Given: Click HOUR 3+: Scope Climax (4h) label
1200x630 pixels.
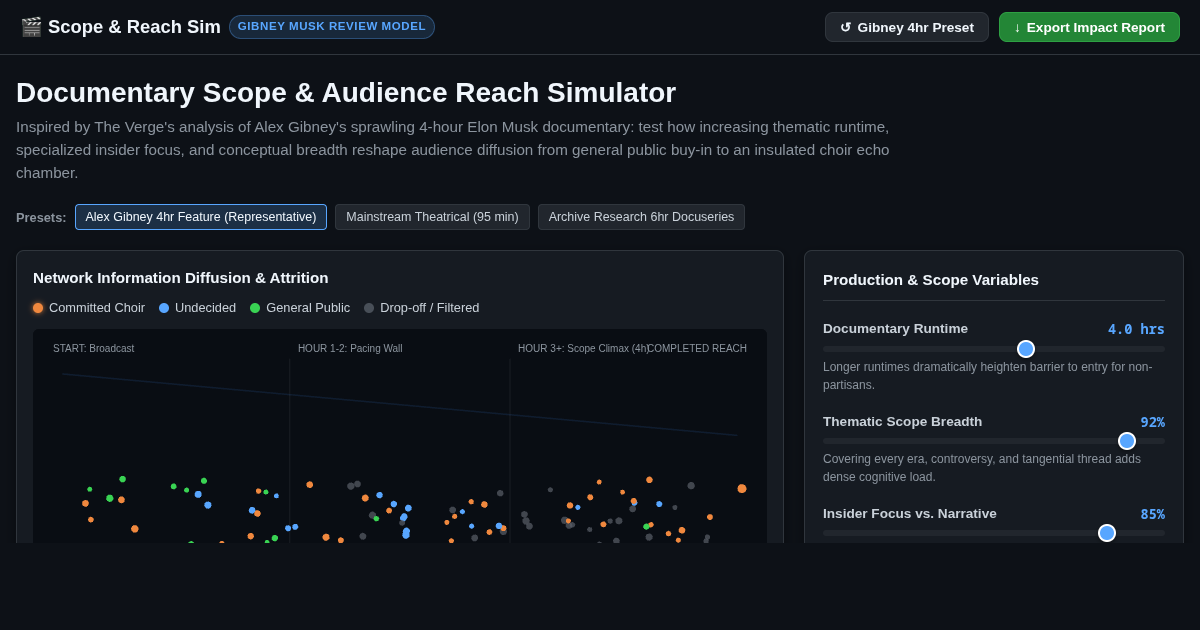Looking at the screenshot, I should 583,349.
